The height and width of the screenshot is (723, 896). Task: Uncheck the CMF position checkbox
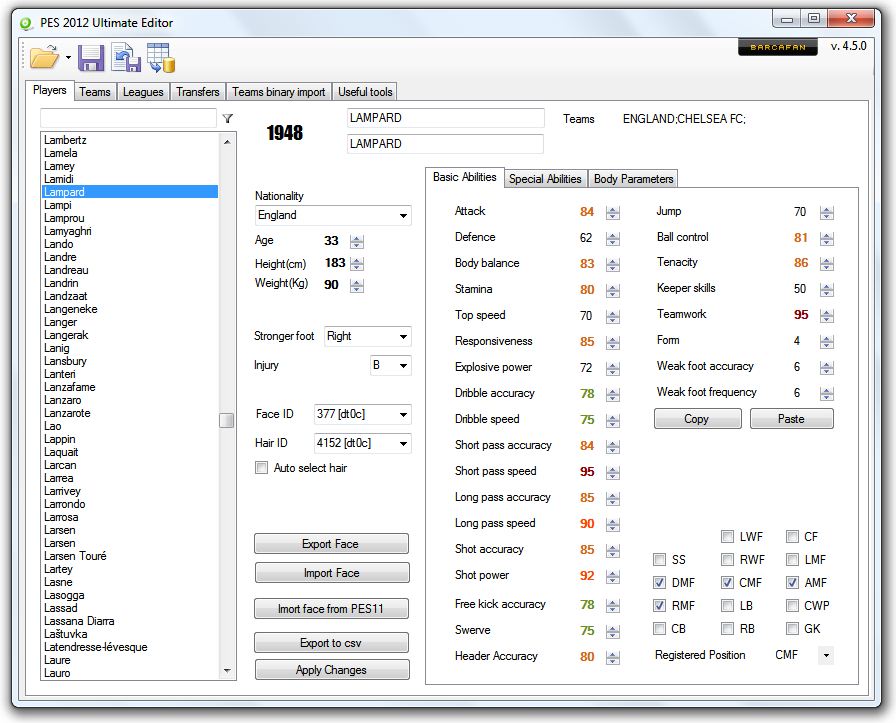click(727, 582)
